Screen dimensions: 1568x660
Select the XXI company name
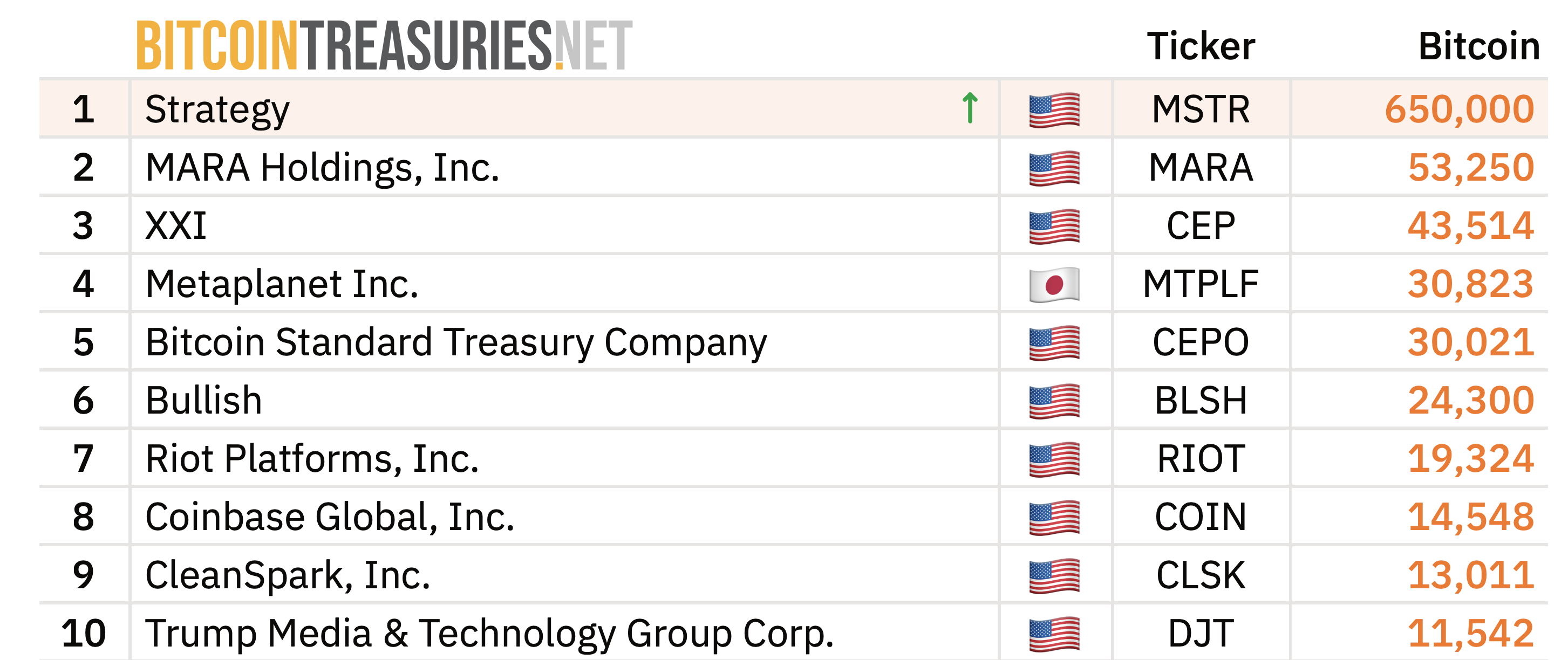176,226
